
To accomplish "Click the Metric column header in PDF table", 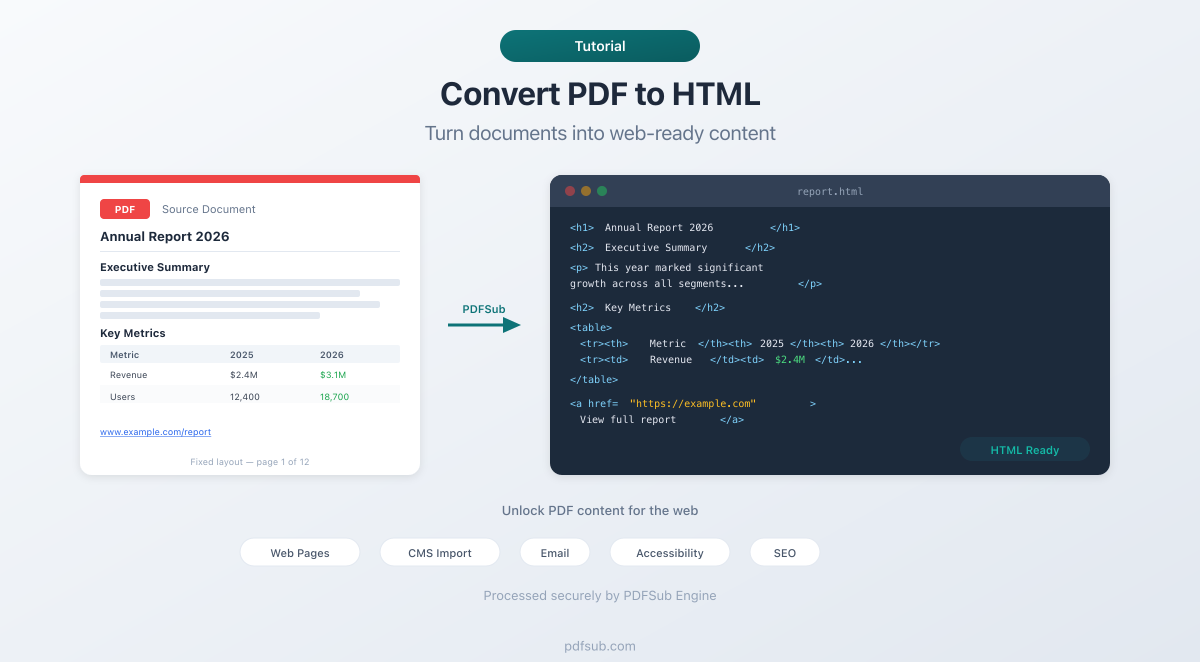I will point(125,354).
